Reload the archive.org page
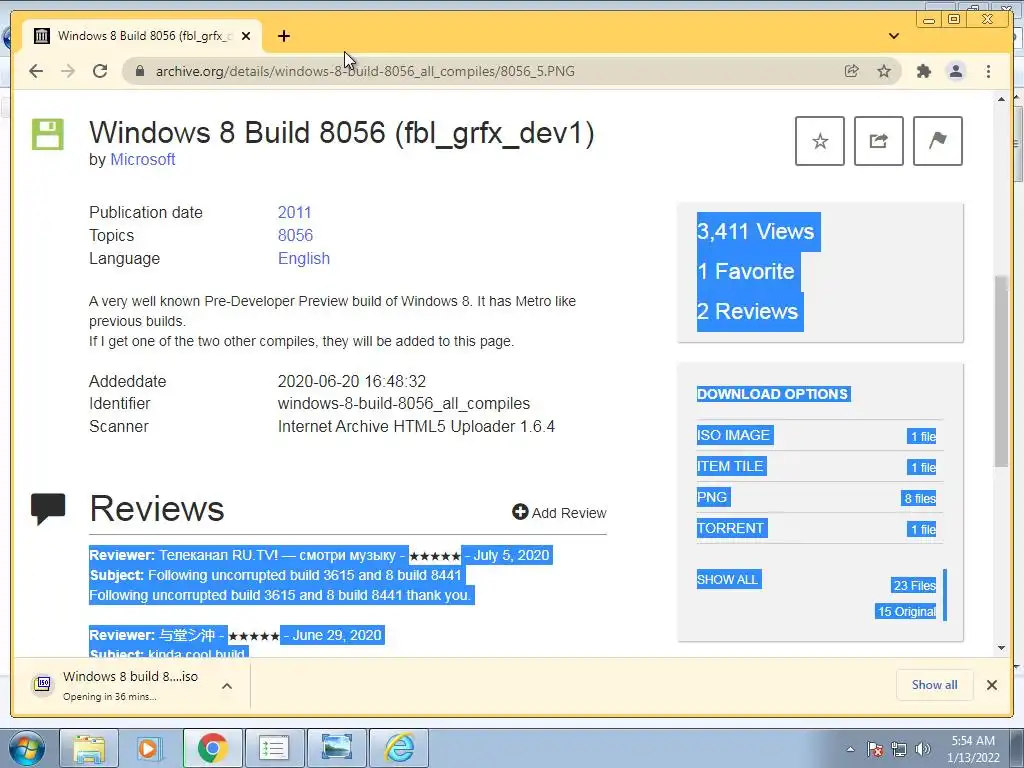Screen dimensions: 1024x768 [100, 71]
